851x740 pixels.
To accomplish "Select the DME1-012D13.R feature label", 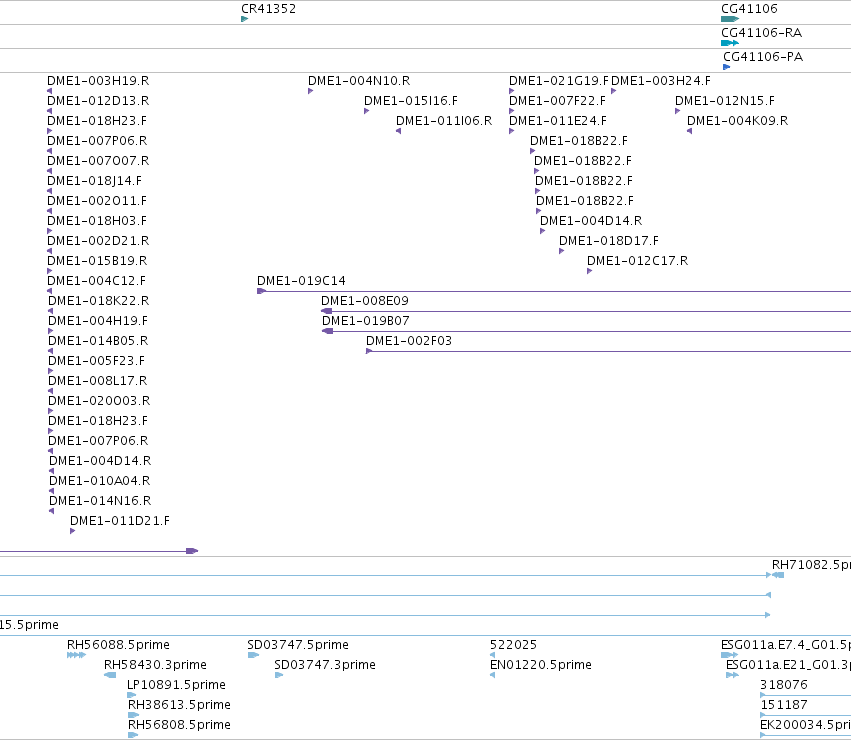I will (98, 101).
